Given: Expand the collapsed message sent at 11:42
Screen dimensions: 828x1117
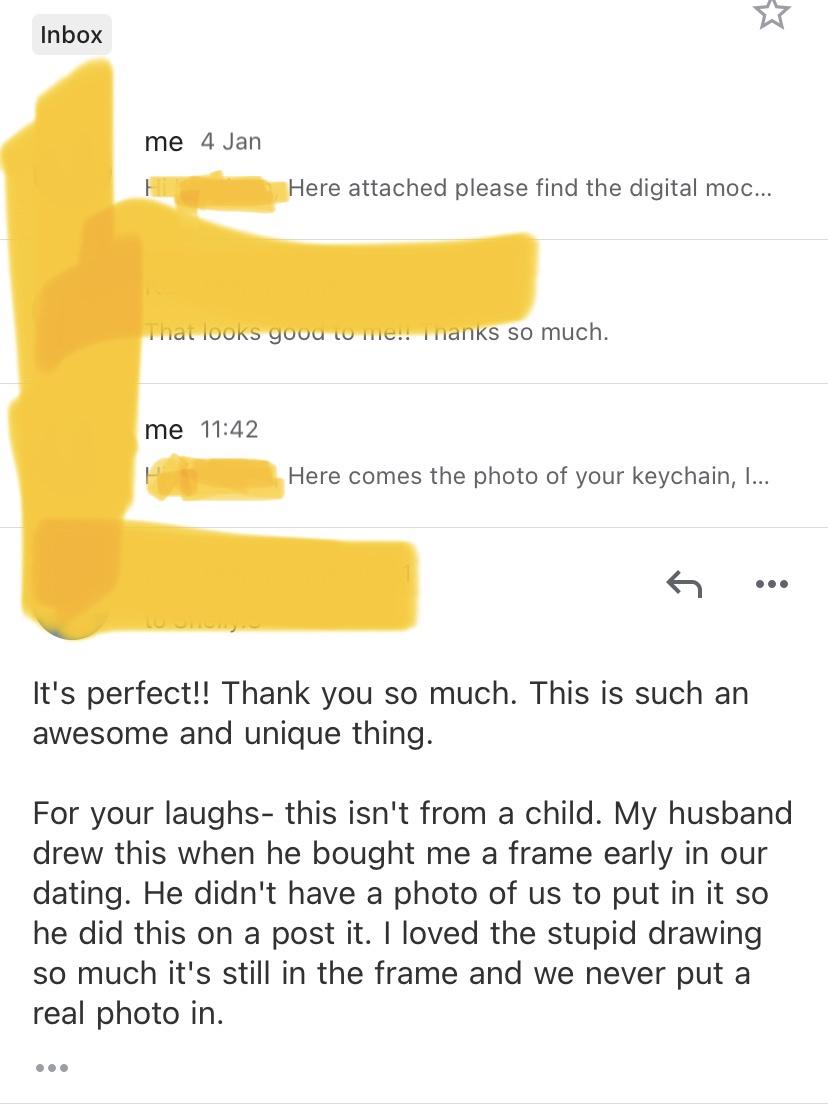Looking at the screenshot, I should pyautogui.click(x=414, y=454).
